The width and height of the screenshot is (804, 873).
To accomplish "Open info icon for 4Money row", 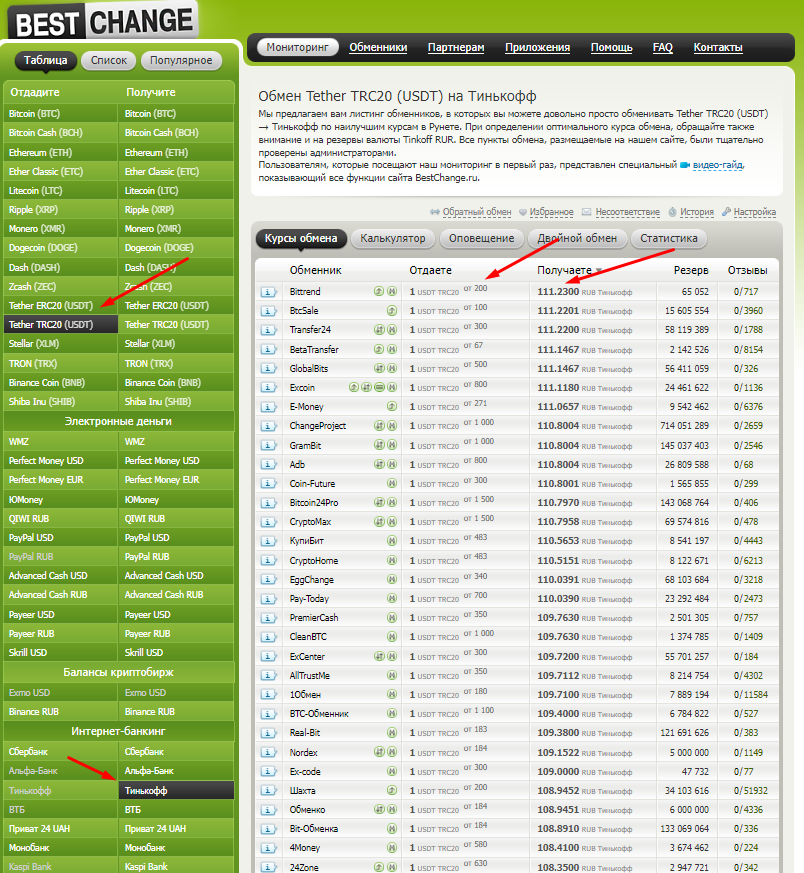I will pyautogui.click(x=268, y=848).
